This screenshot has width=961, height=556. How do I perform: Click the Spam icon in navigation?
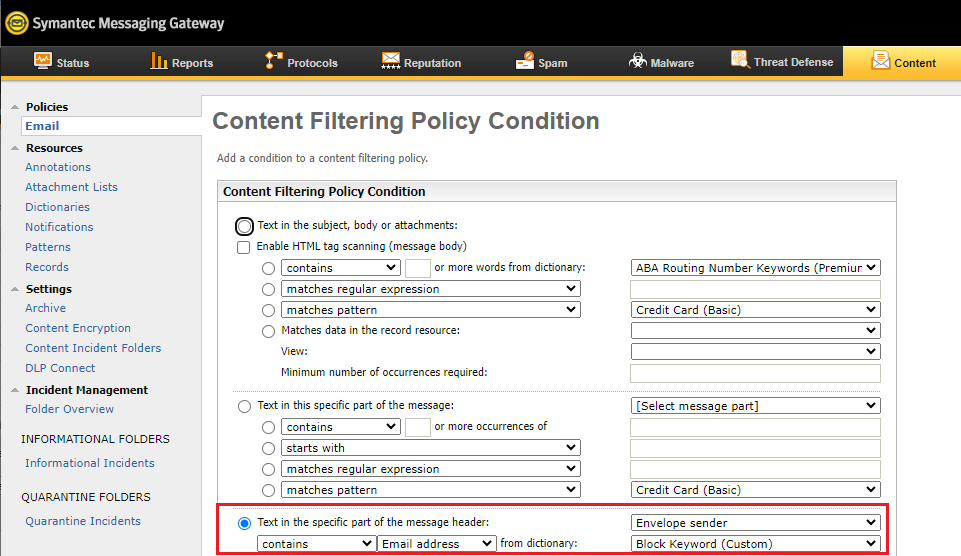coord(525,61)
